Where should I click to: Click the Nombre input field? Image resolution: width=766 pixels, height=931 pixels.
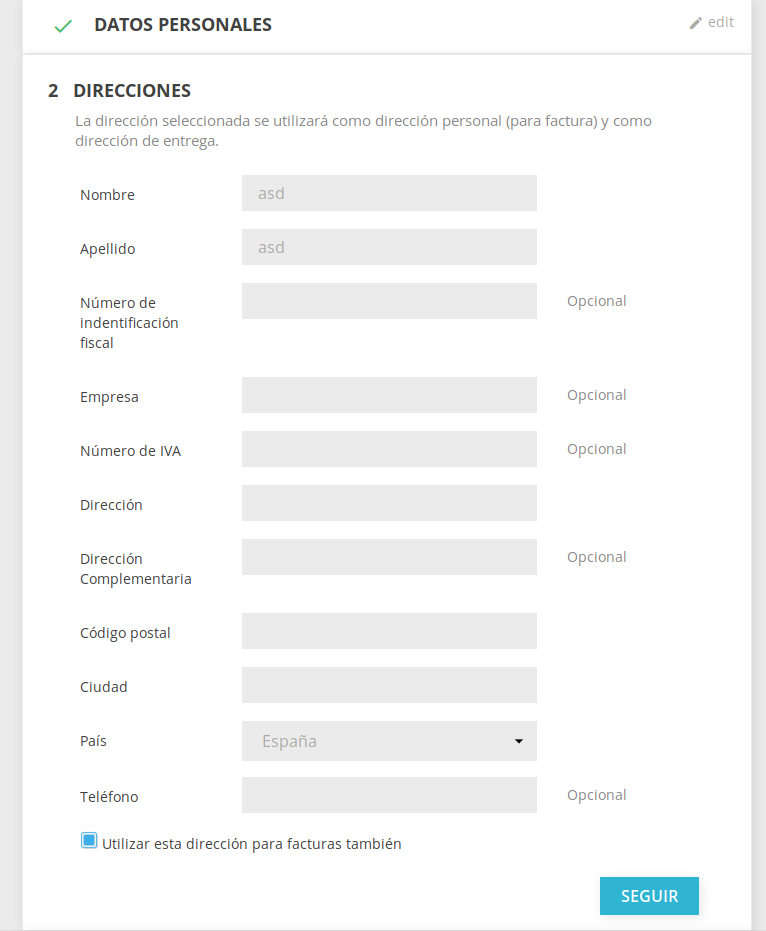tap(389, 193)
